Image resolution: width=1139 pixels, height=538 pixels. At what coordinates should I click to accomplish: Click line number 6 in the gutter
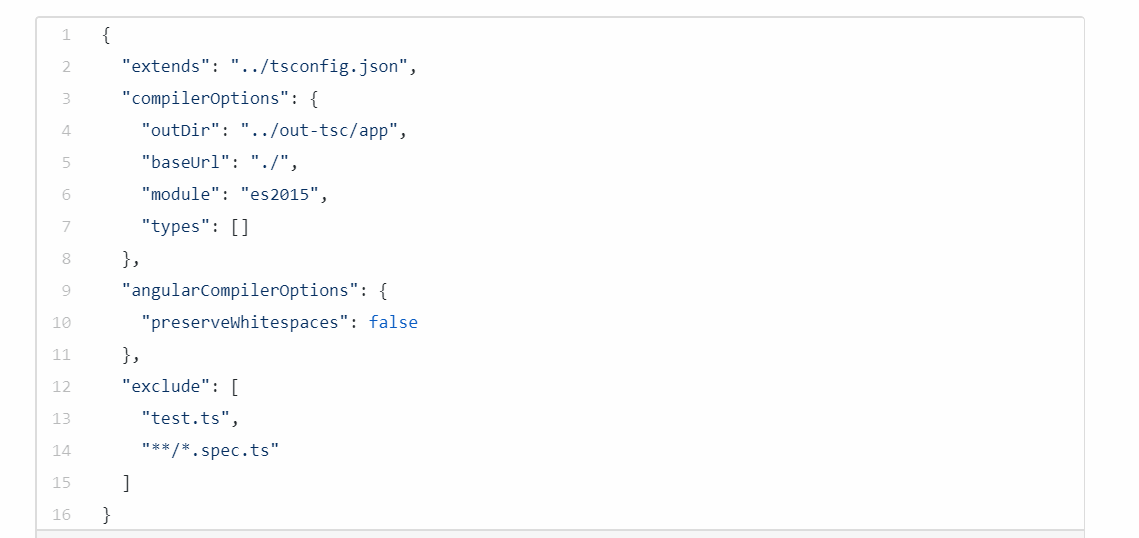(x=66, y=195)
